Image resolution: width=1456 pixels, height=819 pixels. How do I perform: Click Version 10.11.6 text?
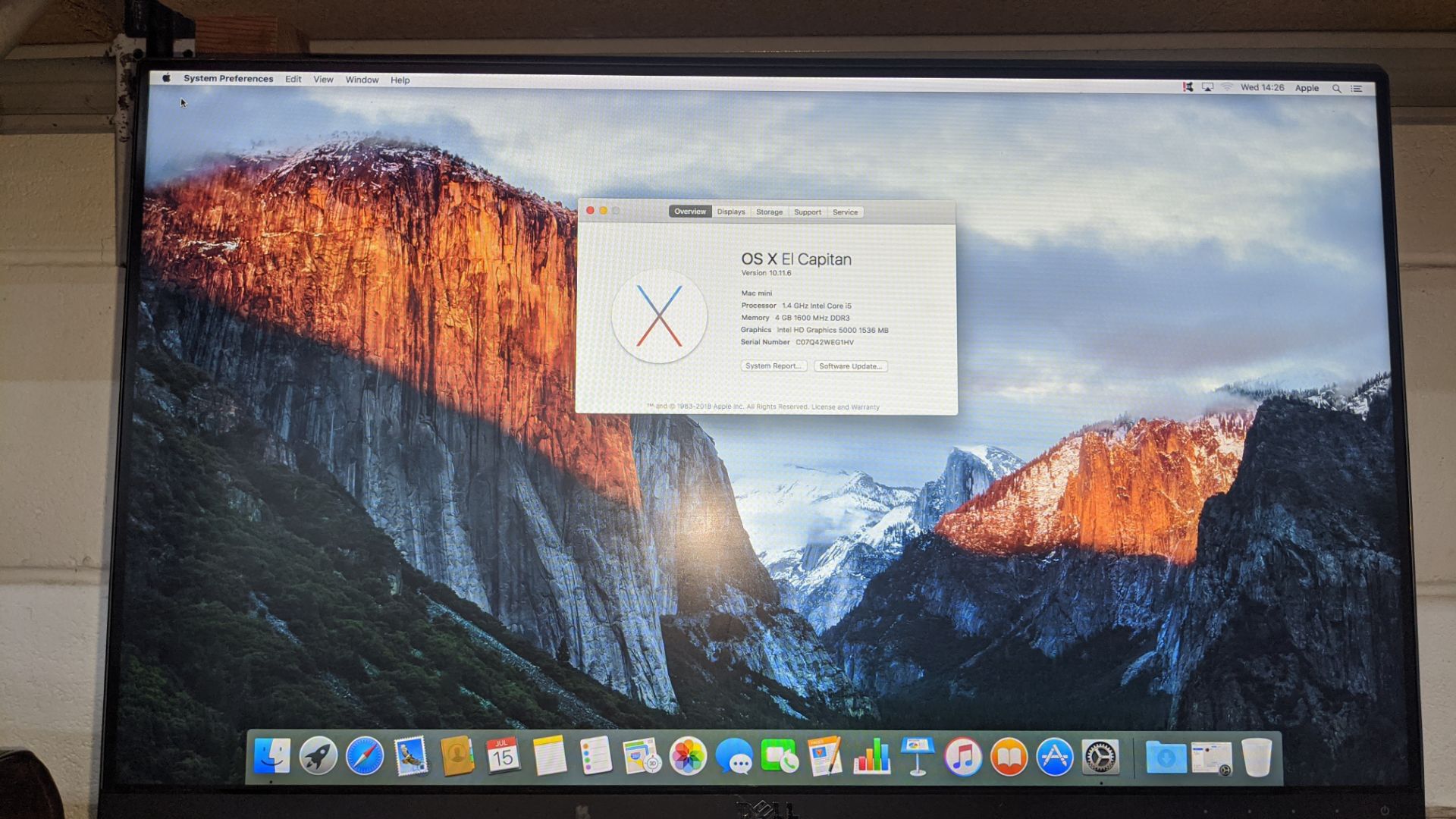pos(766,273)
